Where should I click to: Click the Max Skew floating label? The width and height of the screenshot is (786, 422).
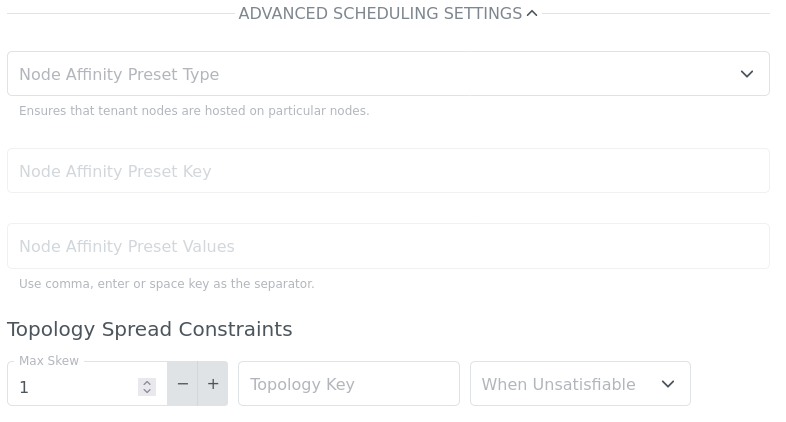[48, 361]
